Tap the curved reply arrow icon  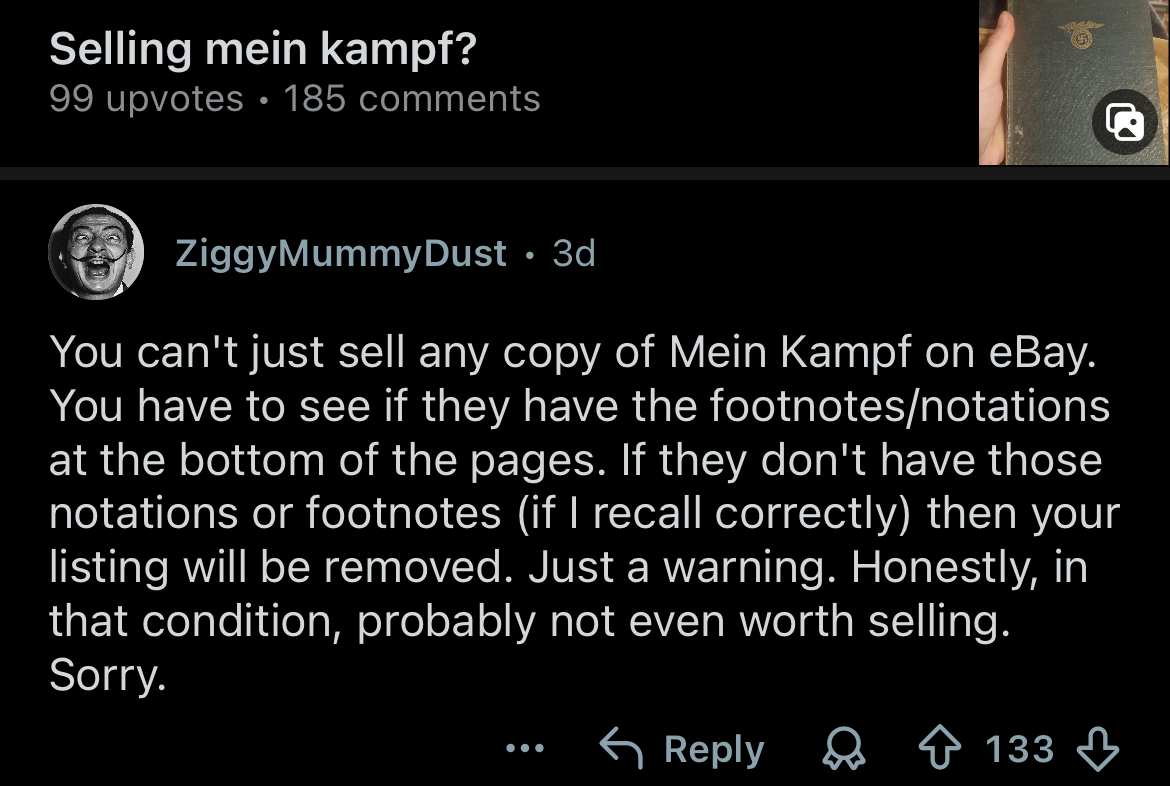[620, 748]
